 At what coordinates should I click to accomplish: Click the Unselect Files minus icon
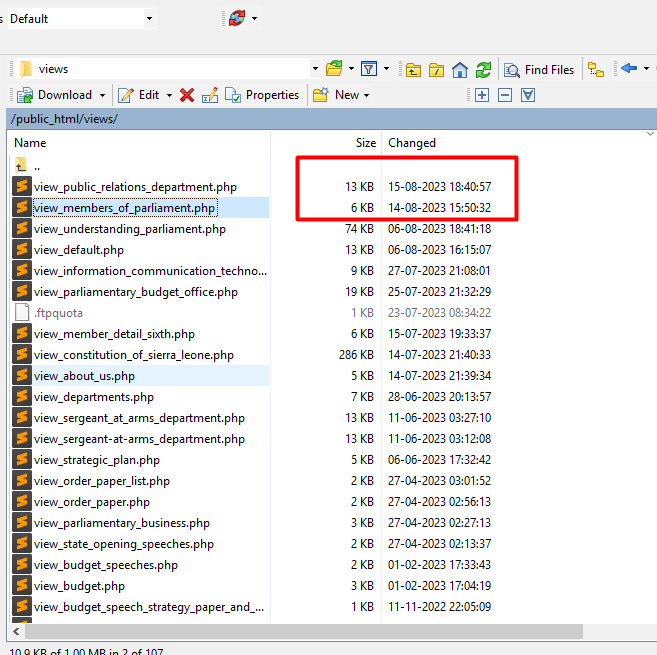[505, 95]
